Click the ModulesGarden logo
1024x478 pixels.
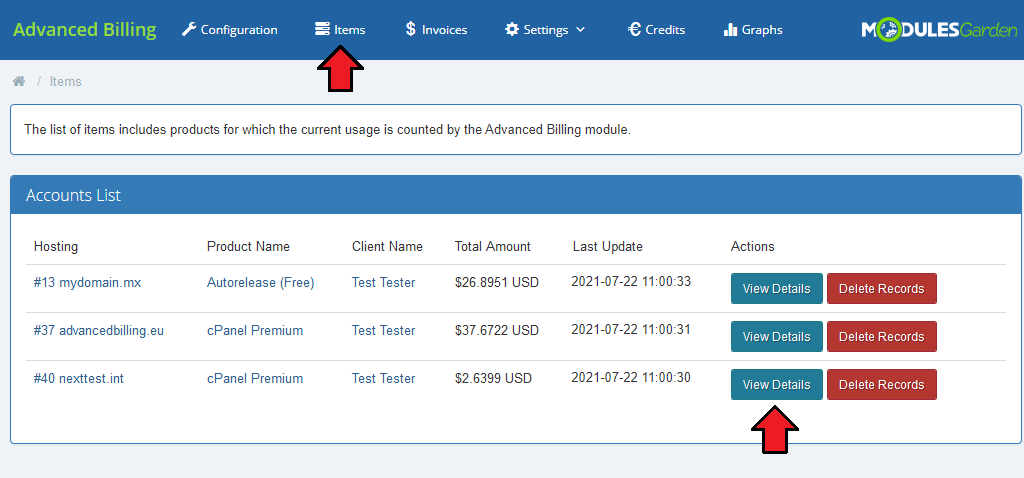pyautogui.click(x=939, y=29)
